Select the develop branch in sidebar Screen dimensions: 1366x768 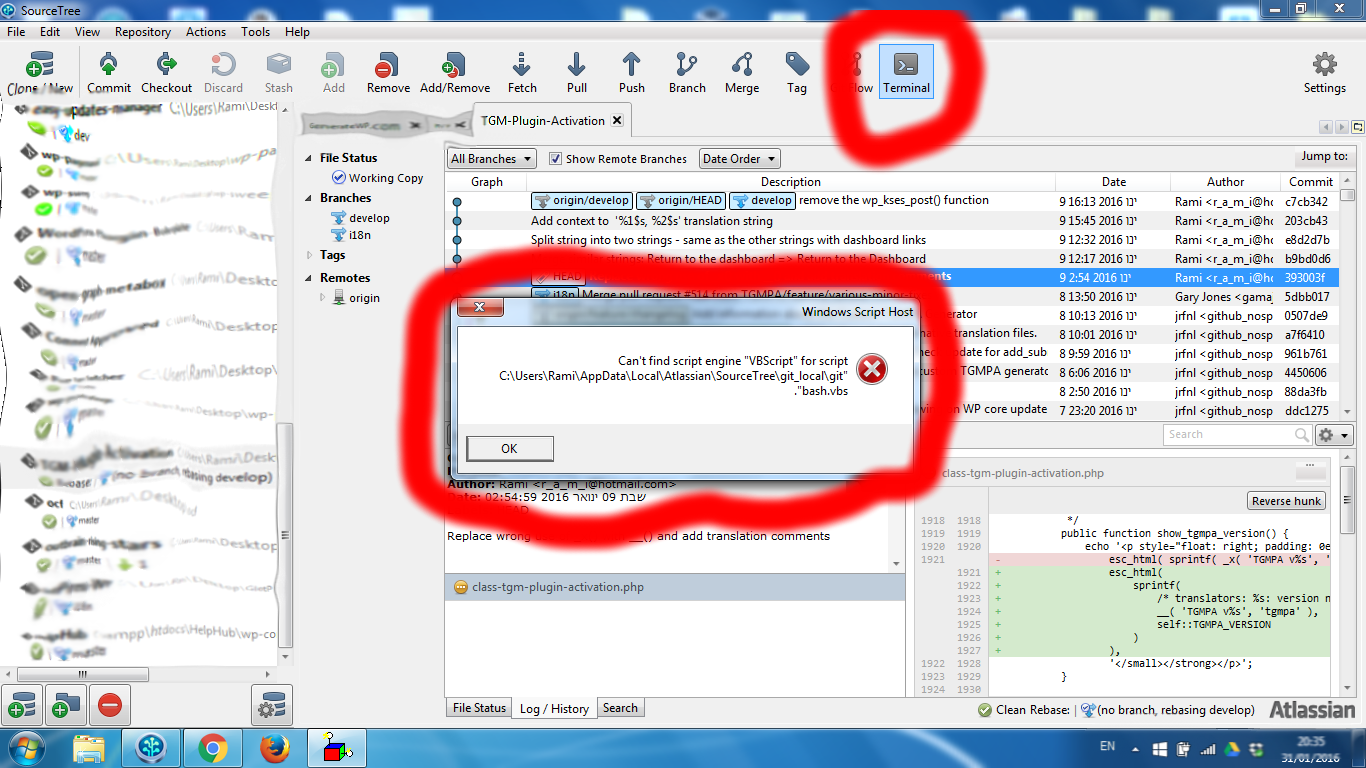369,218
